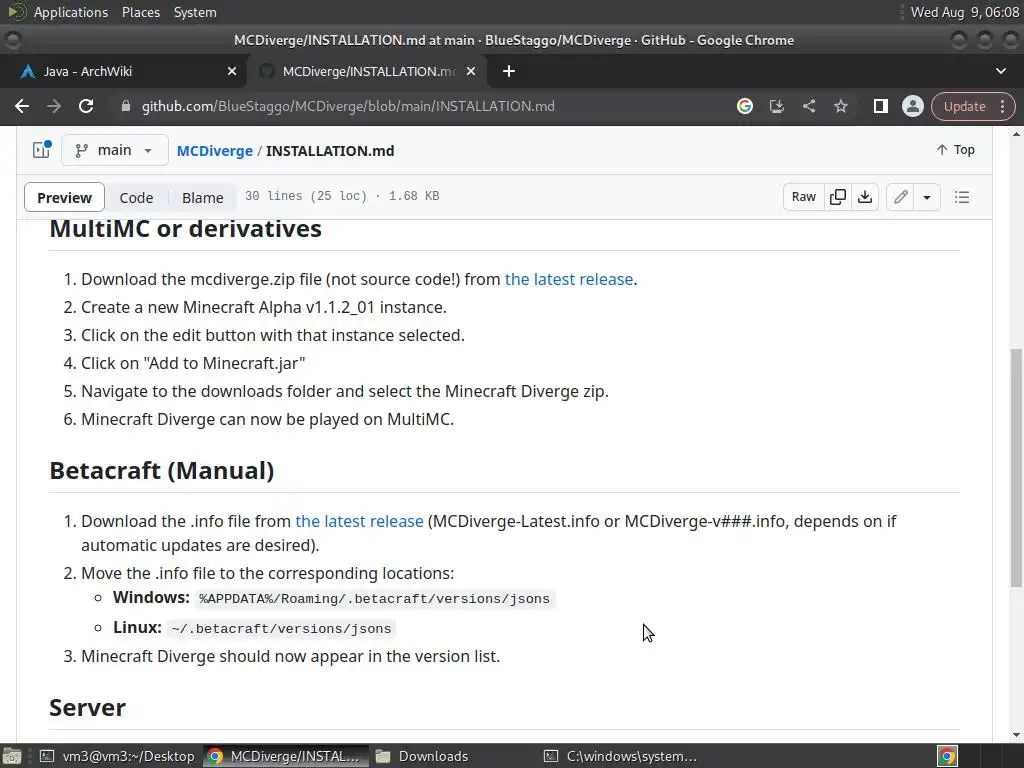
Task: Click the Raw button
Action: tap(803, 197)
